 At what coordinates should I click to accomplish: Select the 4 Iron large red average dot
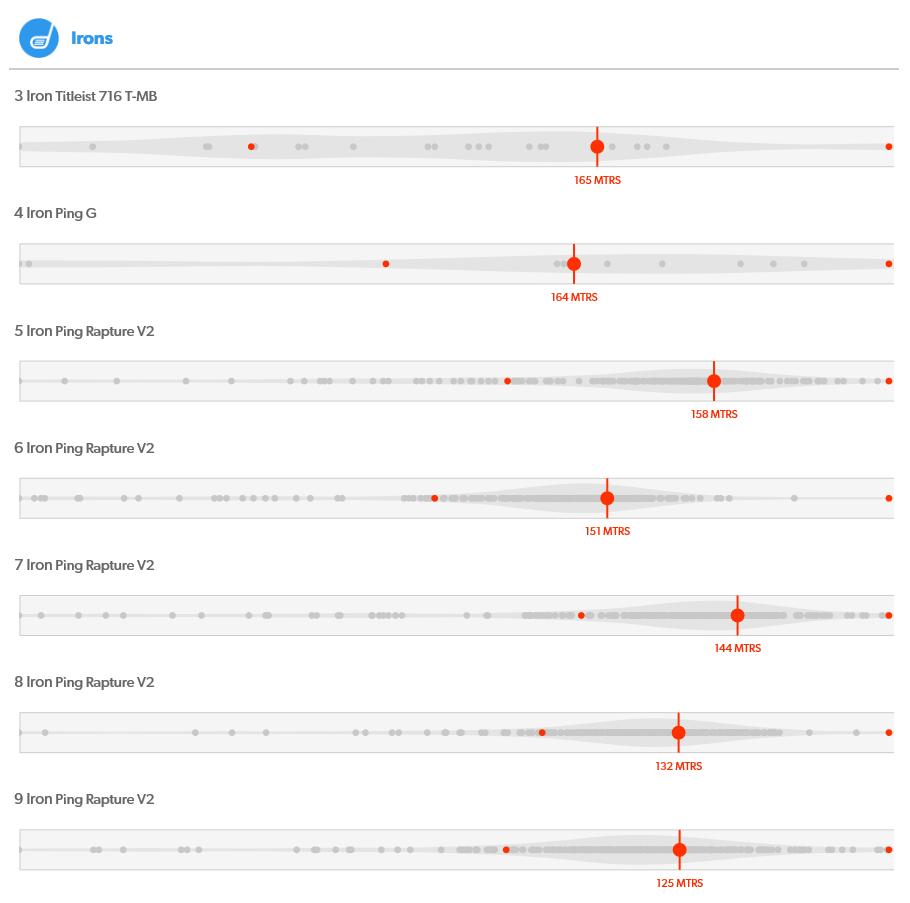574,264
